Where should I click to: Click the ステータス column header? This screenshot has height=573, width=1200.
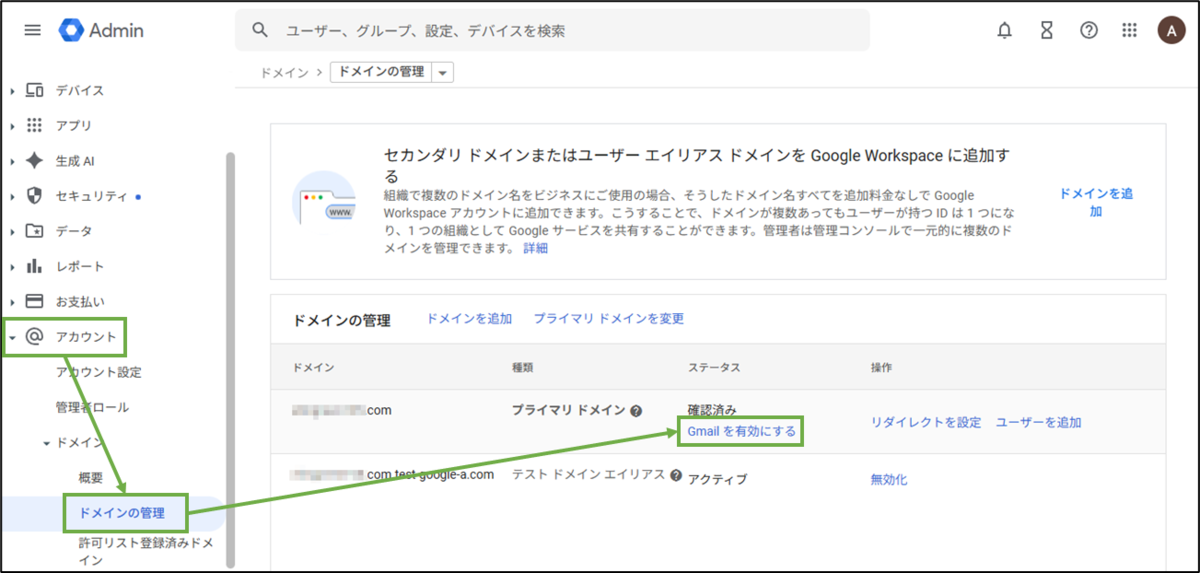714,368
